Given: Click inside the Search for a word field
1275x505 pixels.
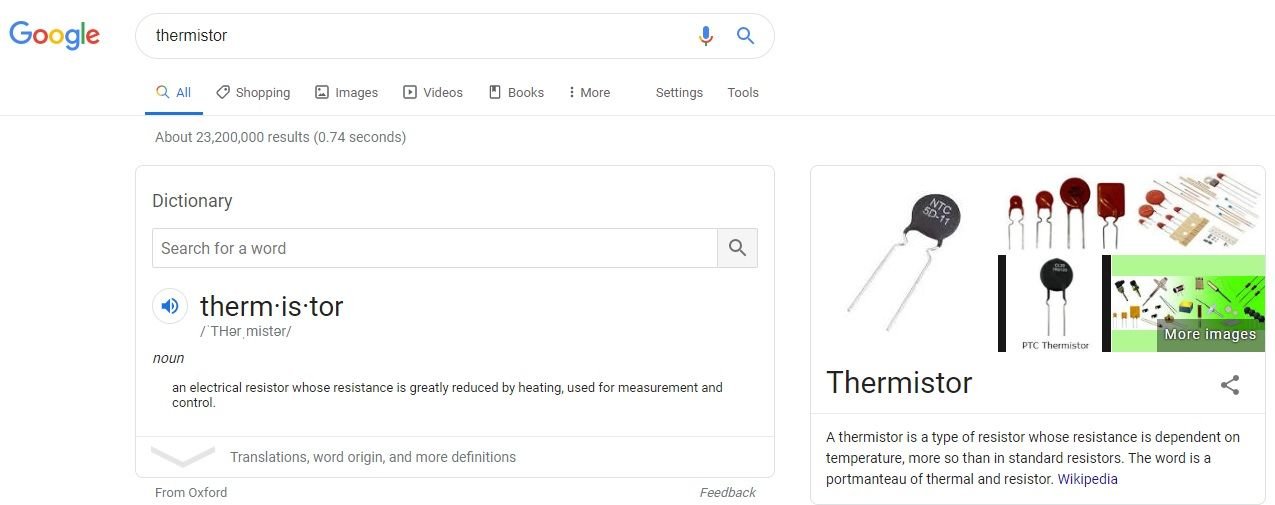Looking at the screenshot, I should [x=435, y=248].
